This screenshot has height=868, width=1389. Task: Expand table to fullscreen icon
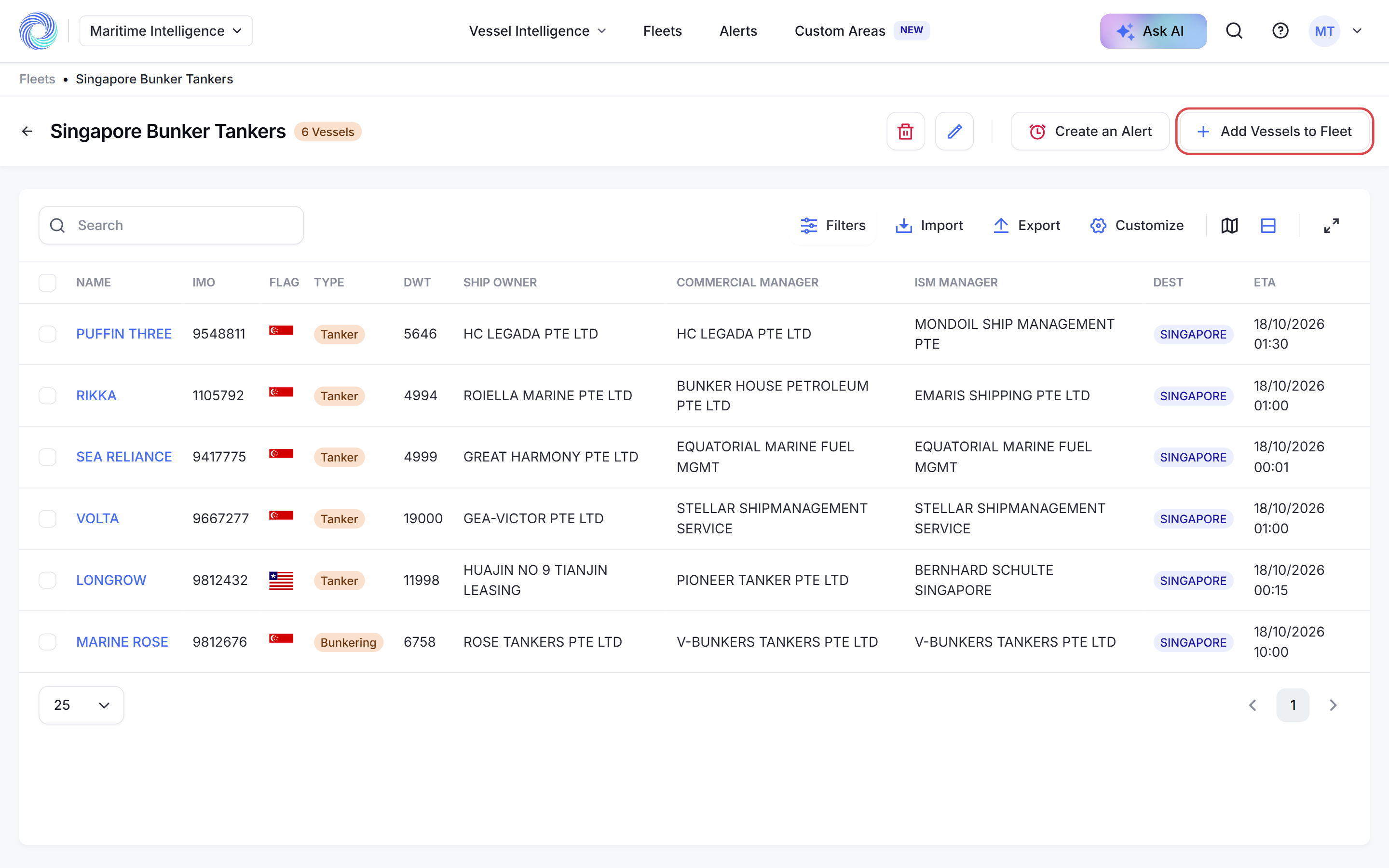point(1332,226)
